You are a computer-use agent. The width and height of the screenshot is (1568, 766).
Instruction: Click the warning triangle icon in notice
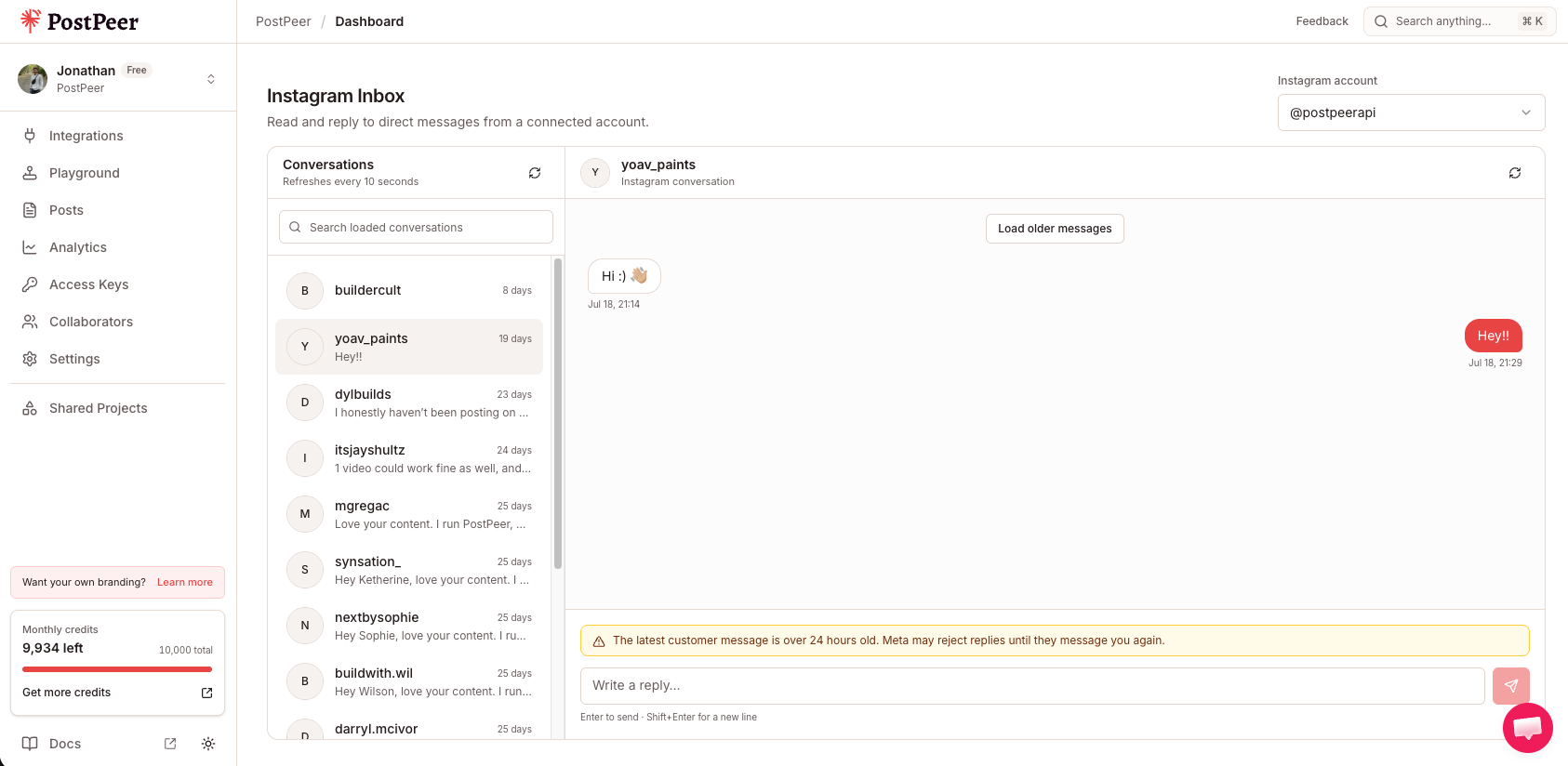(x=599, y=641)
